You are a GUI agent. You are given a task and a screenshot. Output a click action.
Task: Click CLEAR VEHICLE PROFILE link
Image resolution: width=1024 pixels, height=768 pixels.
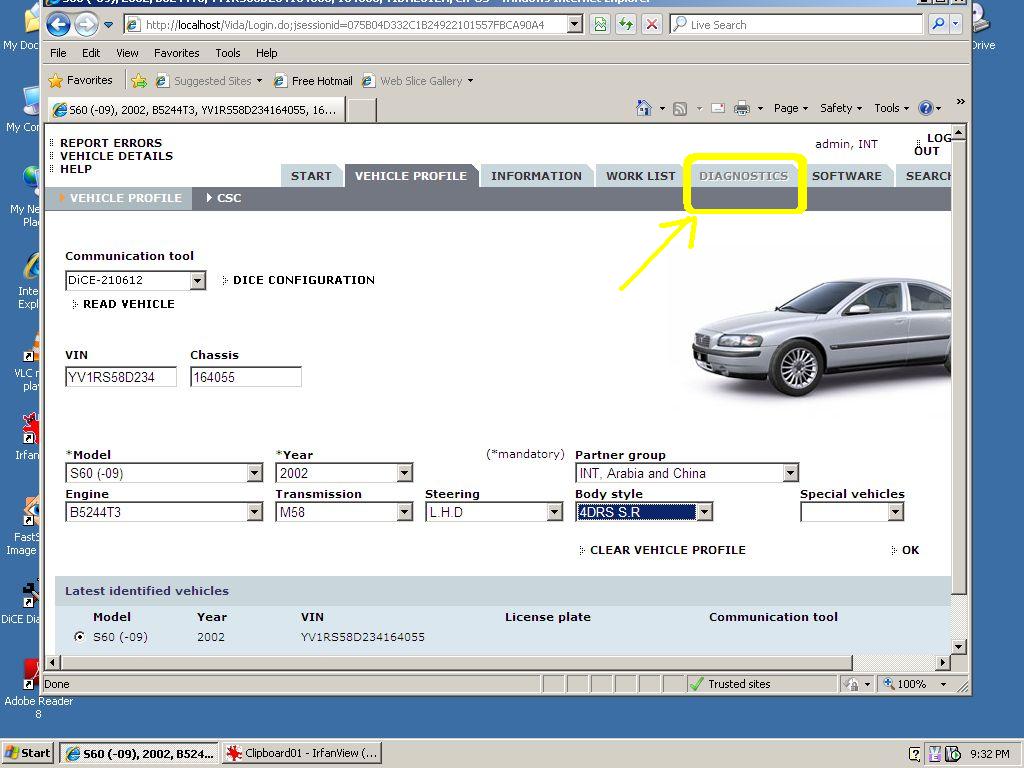(x=667, y=550)
